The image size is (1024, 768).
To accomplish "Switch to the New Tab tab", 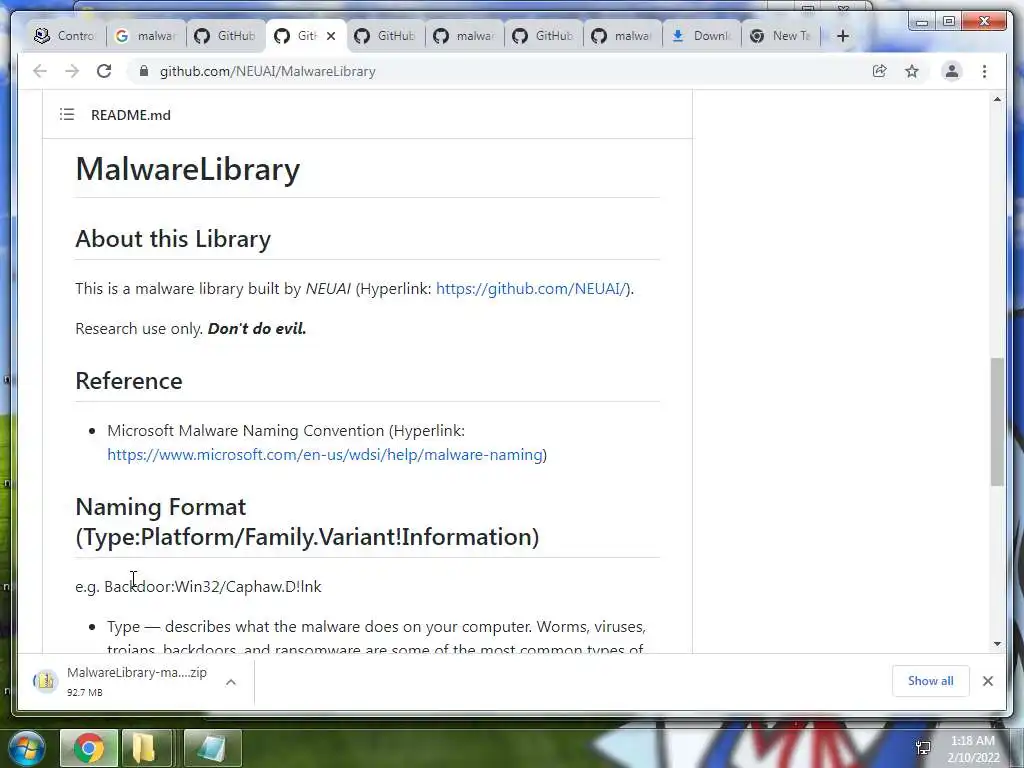I will (x=781, y=36).
